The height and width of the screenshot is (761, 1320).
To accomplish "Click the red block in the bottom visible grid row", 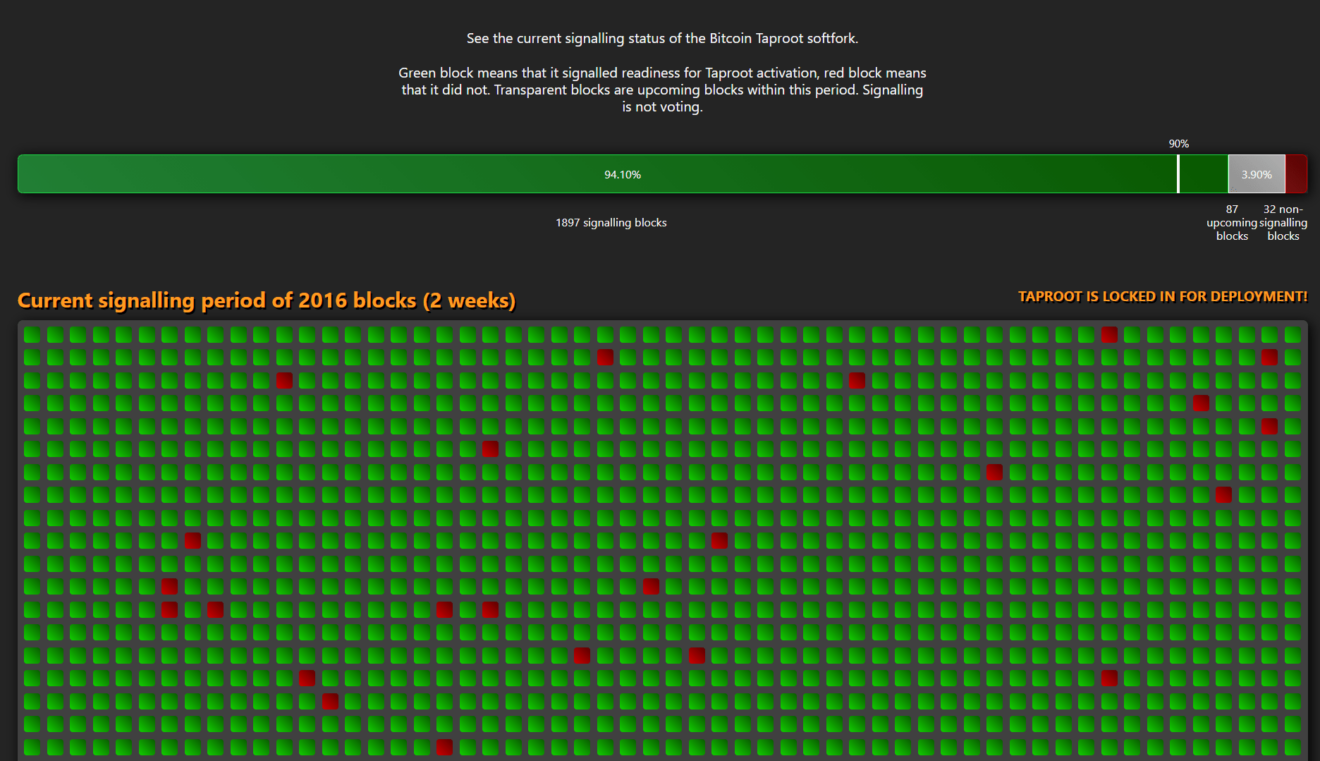I will (444, 747).
